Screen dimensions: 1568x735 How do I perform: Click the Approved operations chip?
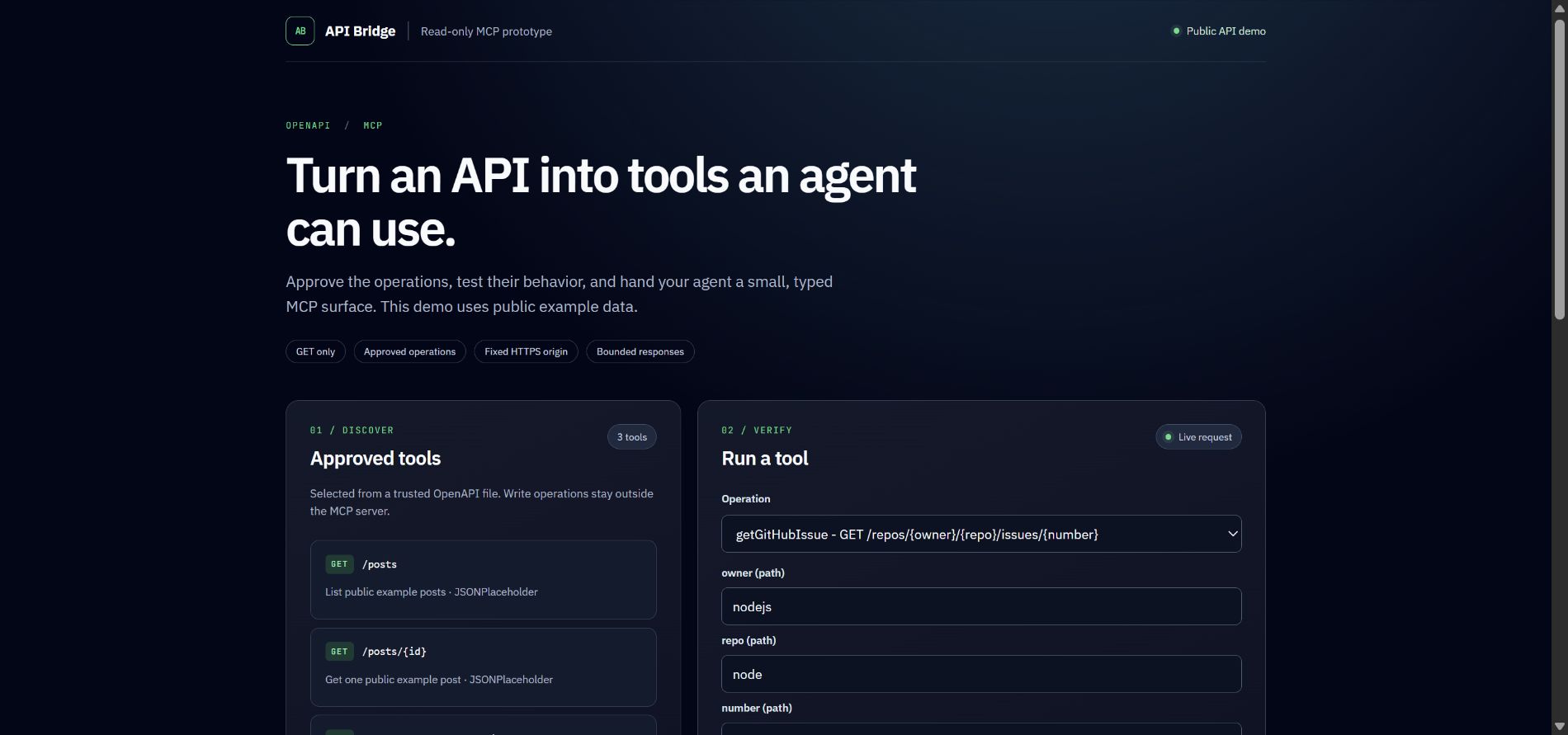409,351
